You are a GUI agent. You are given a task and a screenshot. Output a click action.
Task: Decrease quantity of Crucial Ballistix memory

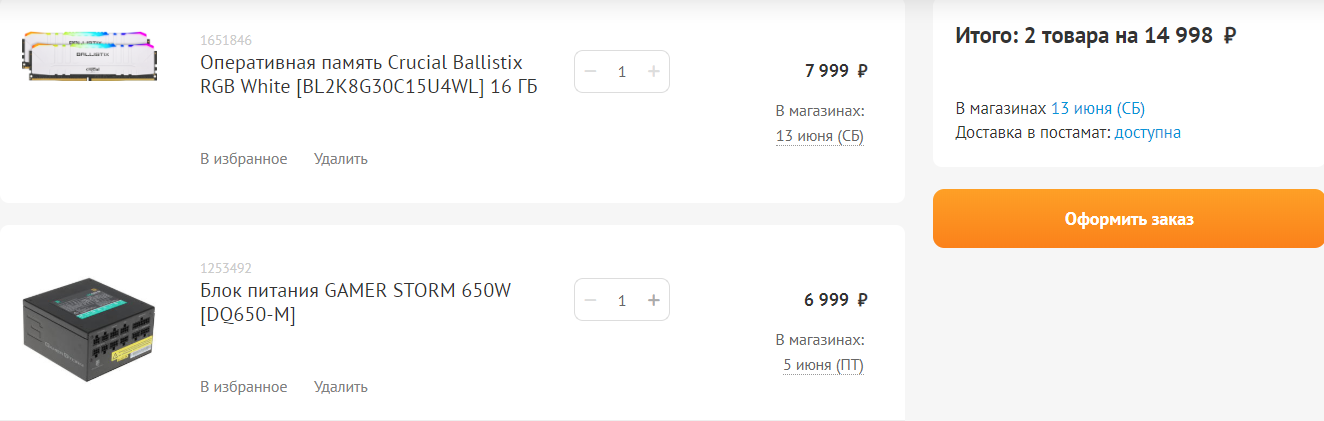(x=590, y=72)
